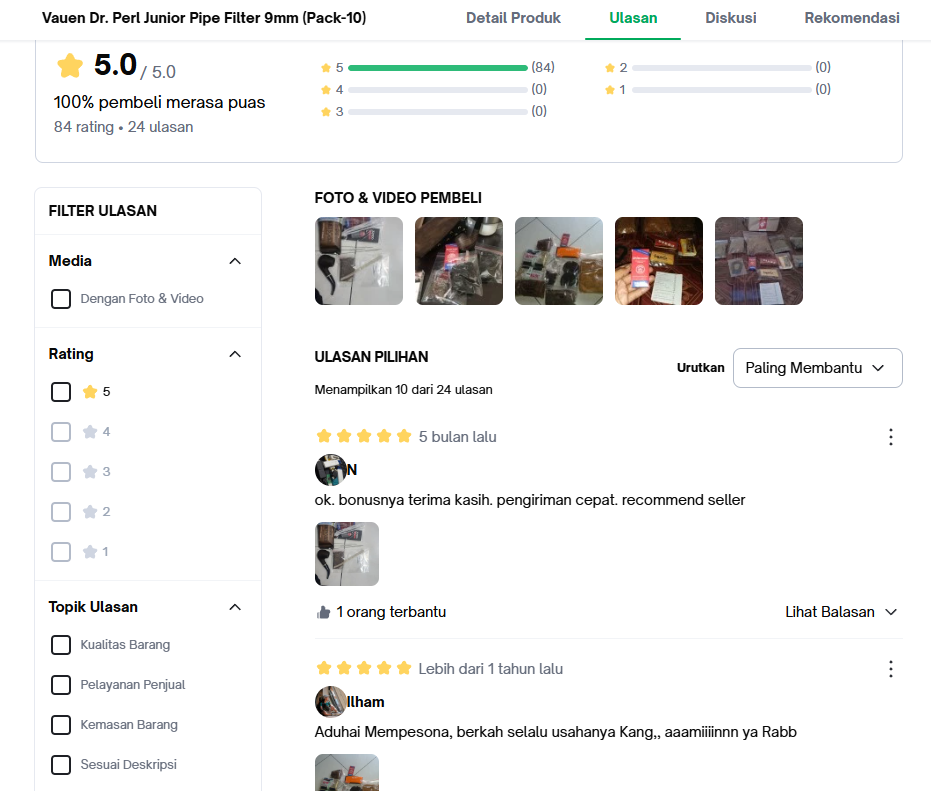Collapse the Media filter section
The image size is (931, 791).
point(235,261)
